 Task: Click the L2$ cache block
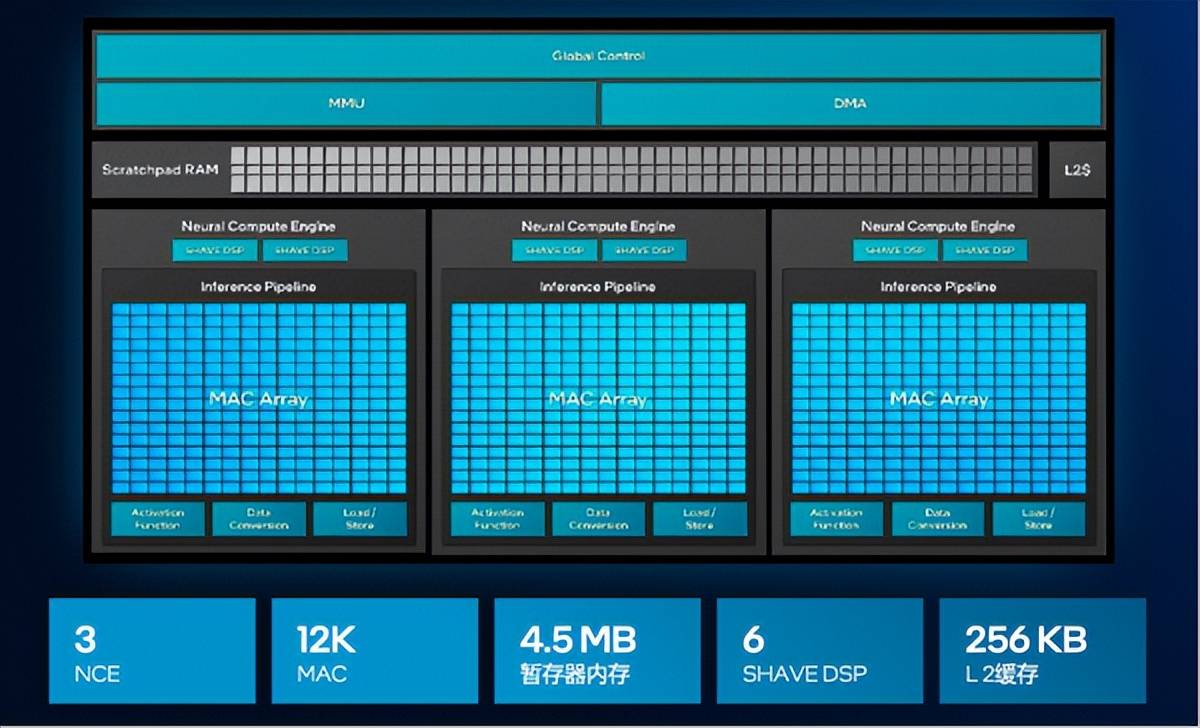click(x=1077, y=170)
